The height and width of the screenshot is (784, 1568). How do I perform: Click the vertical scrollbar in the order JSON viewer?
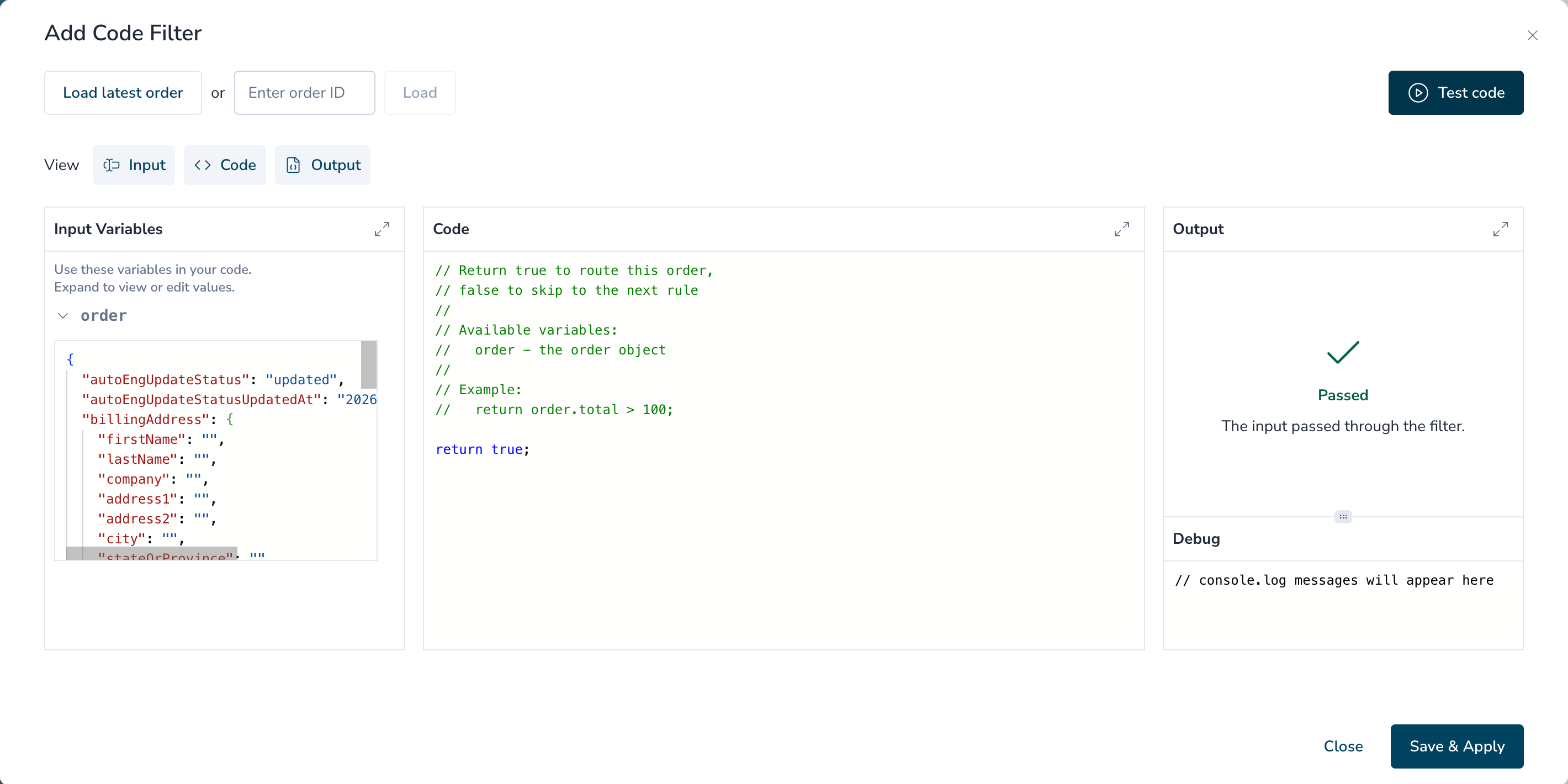click(x=369, y=365)
